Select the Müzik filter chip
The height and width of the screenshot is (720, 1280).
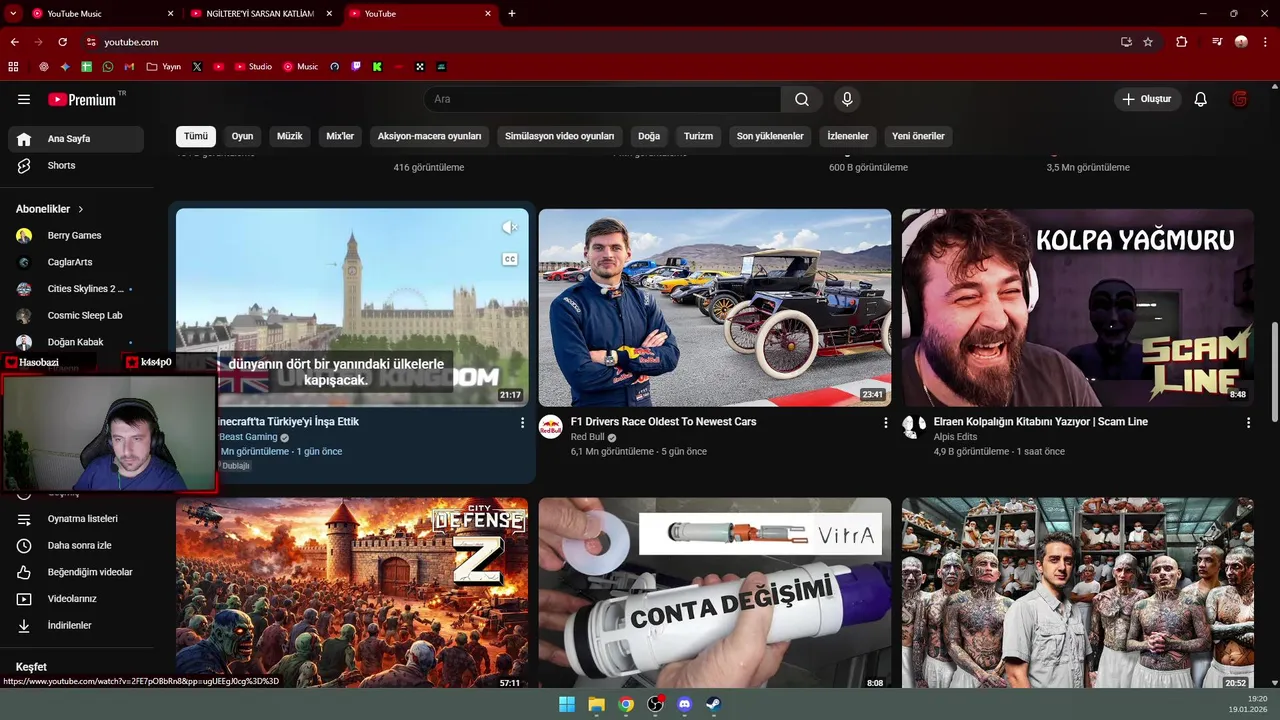pyautogui.click(x=289, y=136)
